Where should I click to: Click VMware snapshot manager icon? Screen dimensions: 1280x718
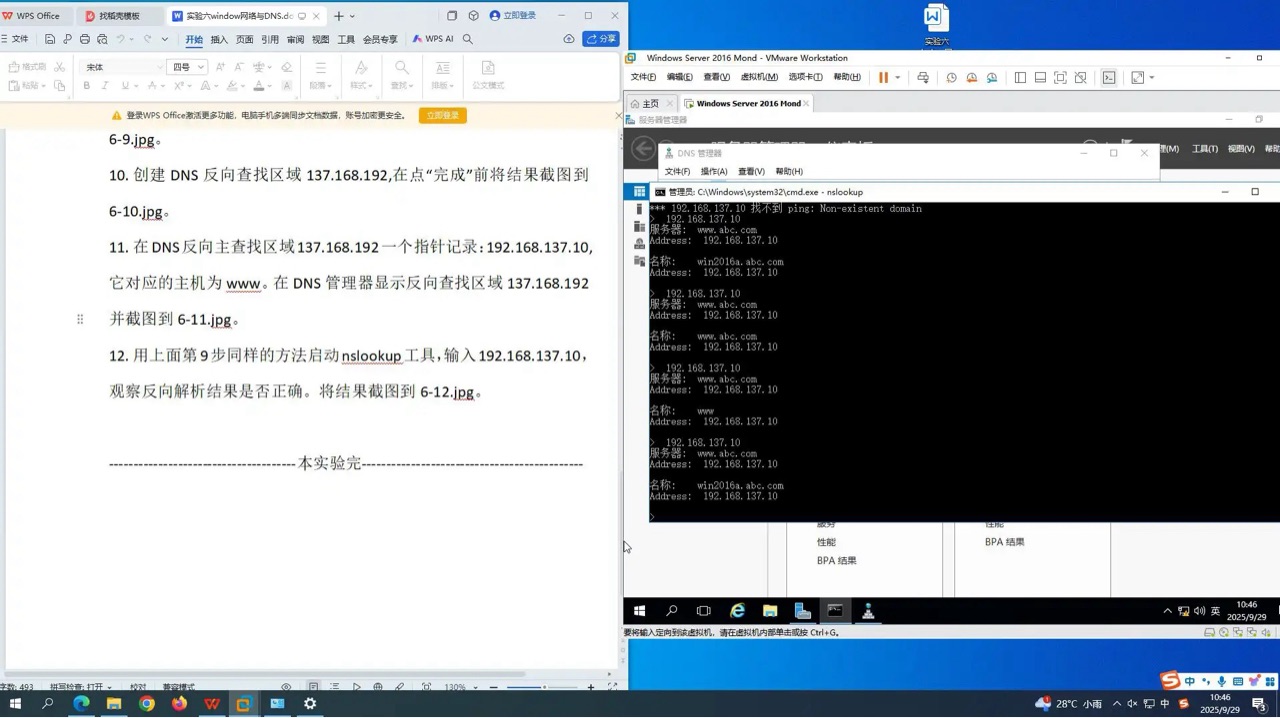click(x=992, y=77)
